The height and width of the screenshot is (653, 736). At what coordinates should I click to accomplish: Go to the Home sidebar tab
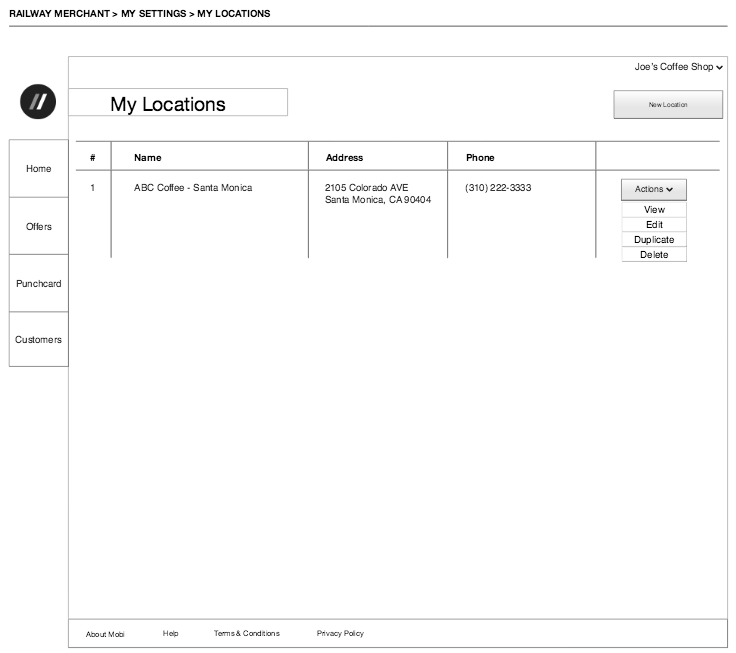tap(39, 169)
